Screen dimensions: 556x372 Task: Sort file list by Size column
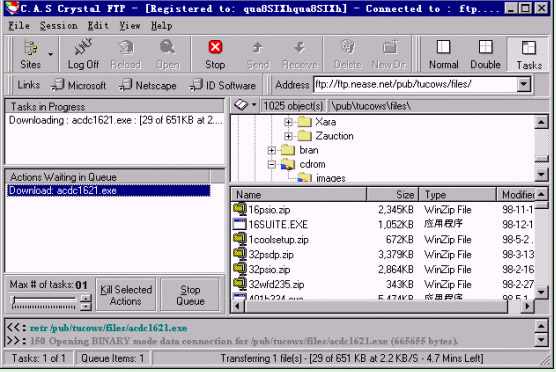[393, 195]
